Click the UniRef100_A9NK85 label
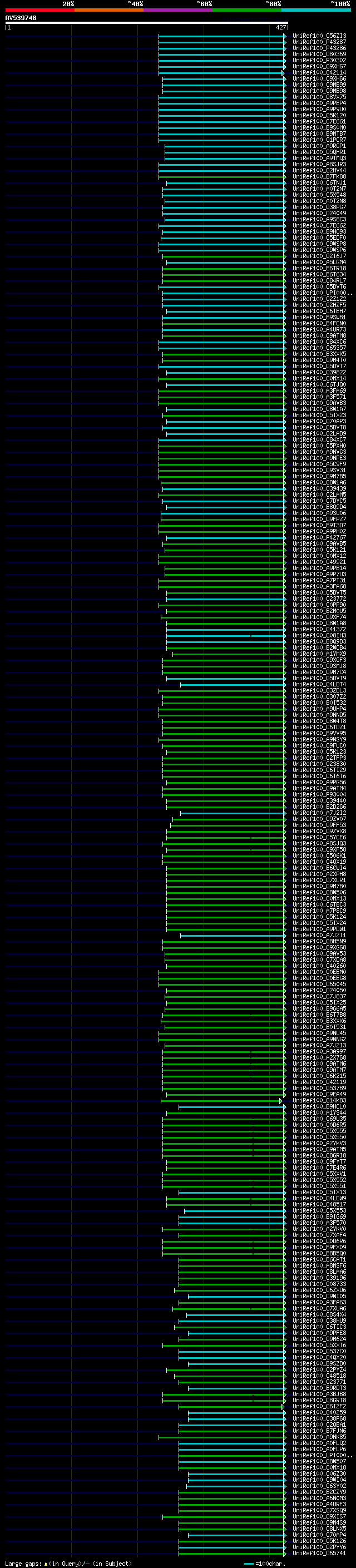Screen dimensions: 356x1568 click(319, 1437)
